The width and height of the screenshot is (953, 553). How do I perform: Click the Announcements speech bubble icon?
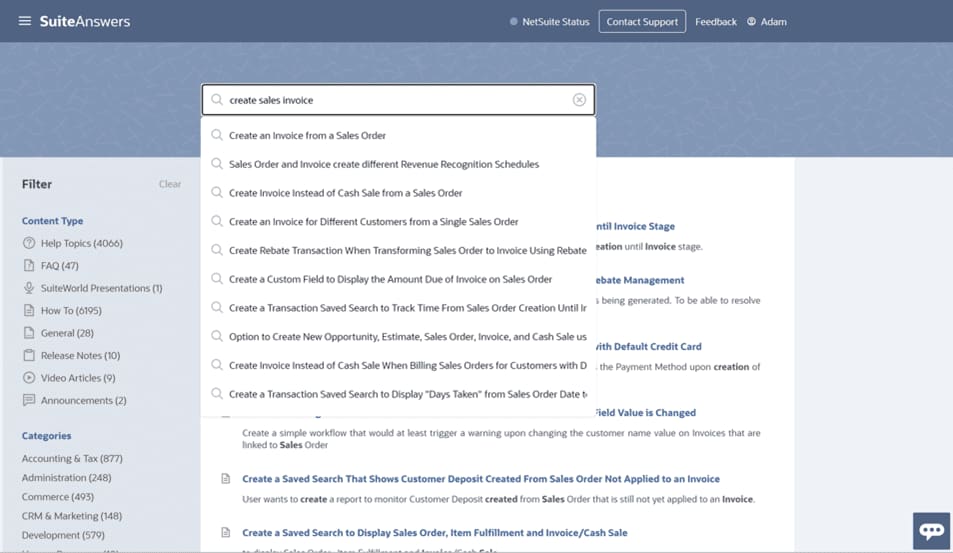29,400
